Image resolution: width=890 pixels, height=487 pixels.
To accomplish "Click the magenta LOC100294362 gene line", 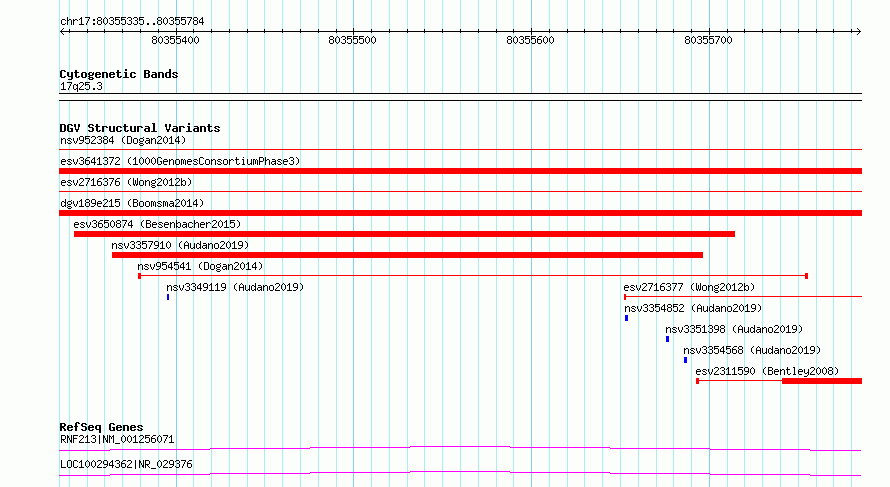I will (460, 473).
